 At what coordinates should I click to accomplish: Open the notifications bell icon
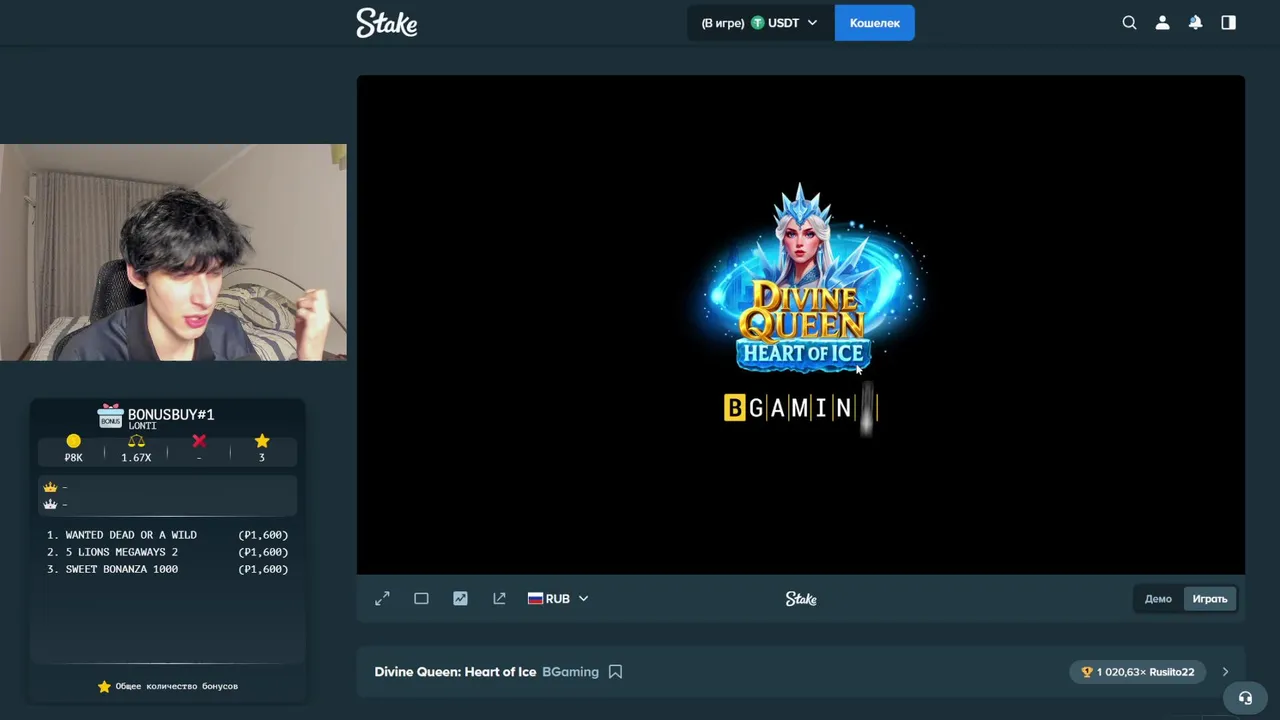click(x=1195, y=22)
